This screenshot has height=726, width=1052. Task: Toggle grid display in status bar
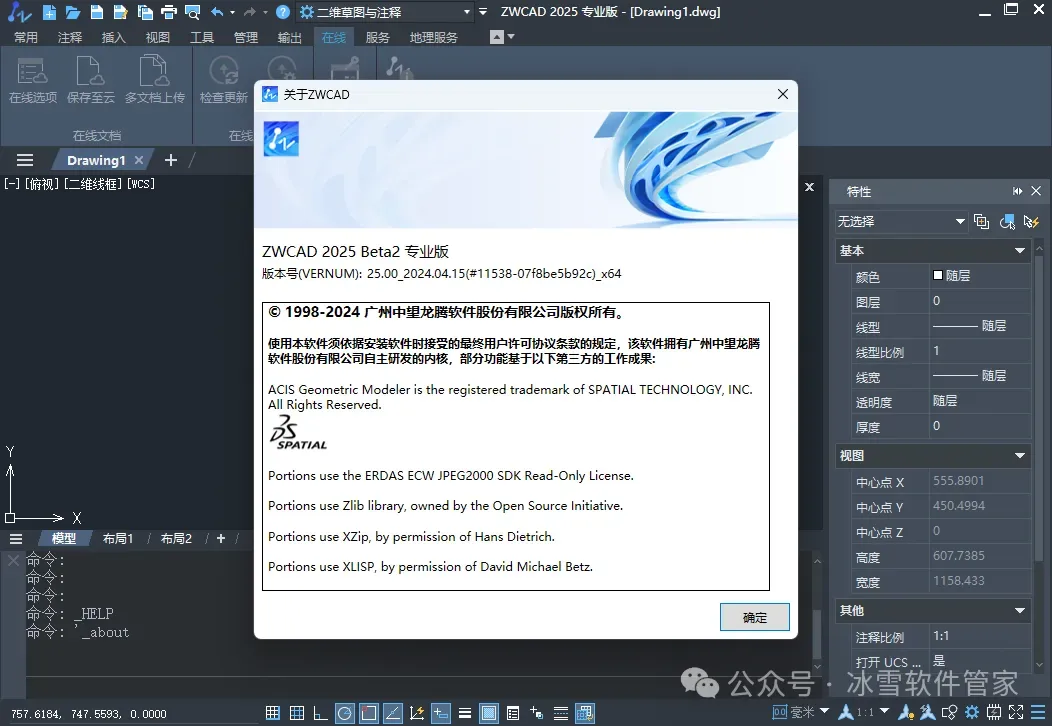pyautogui.click(x=297, y=713)
